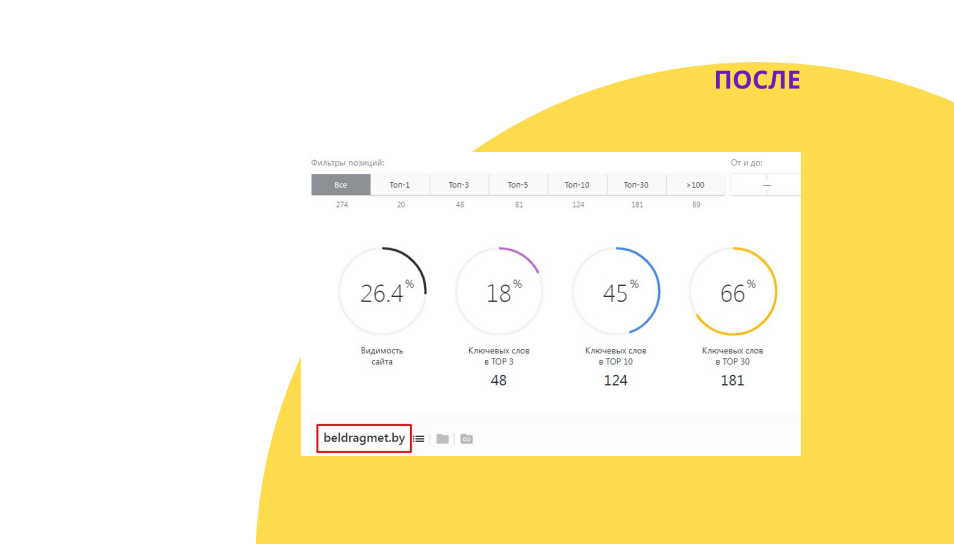The height and width of the screenshot is (544, 954).
Task: Click the 18% TOP 3 keywords gauge
Action: coord(499,291)
